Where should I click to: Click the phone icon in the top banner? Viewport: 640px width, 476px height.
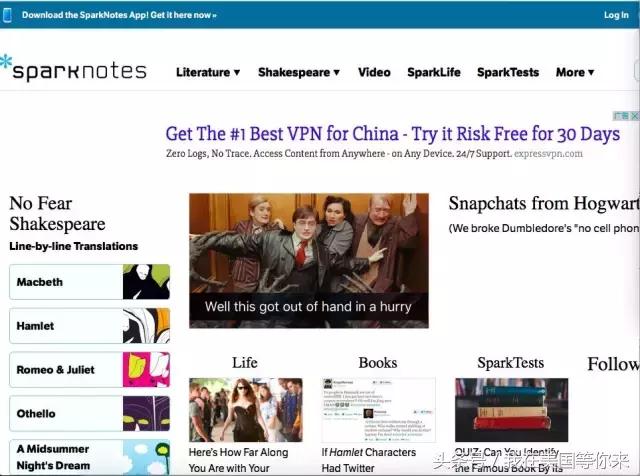[x=7, y=15]
